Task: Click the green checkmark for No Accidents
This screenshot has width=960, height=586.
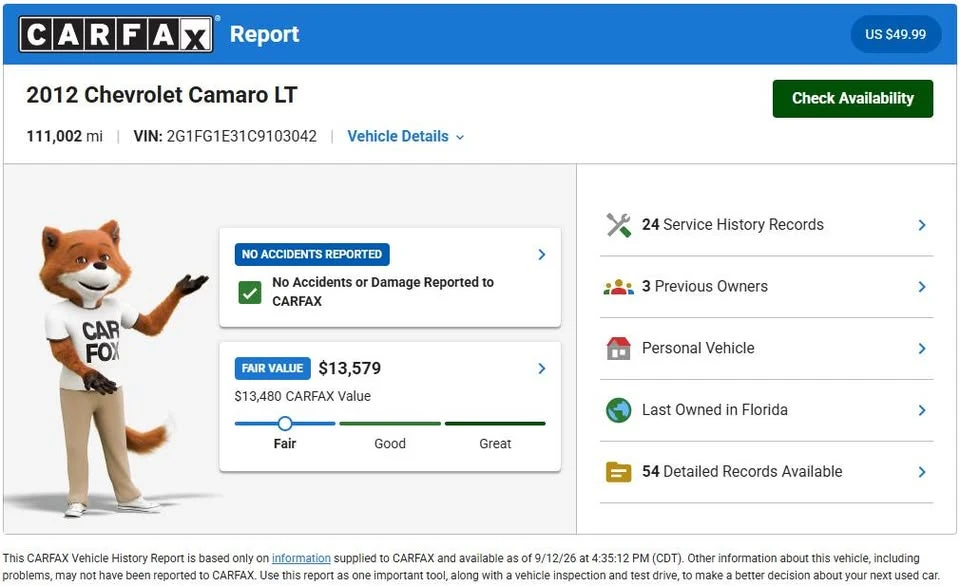Action: tap(250, 293)
